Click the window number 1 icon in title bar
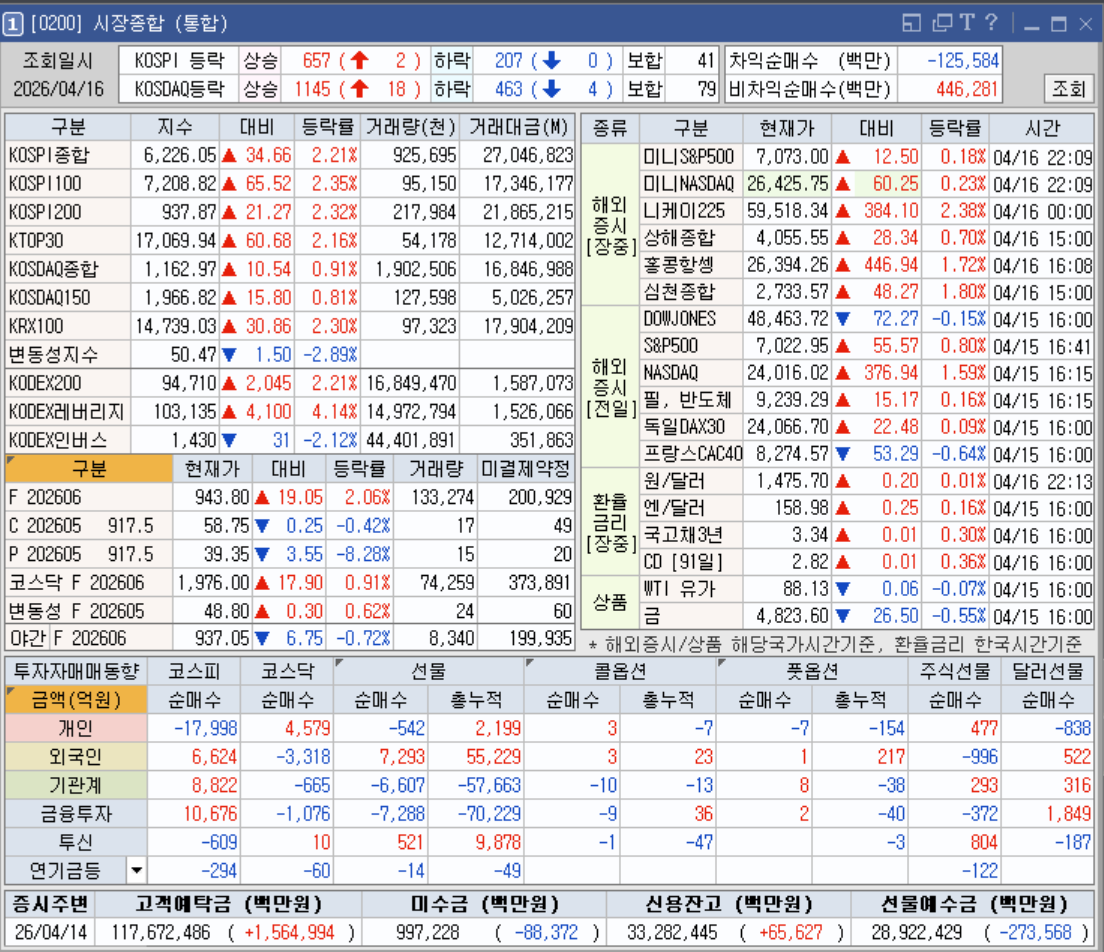 [x=13, y=24]
